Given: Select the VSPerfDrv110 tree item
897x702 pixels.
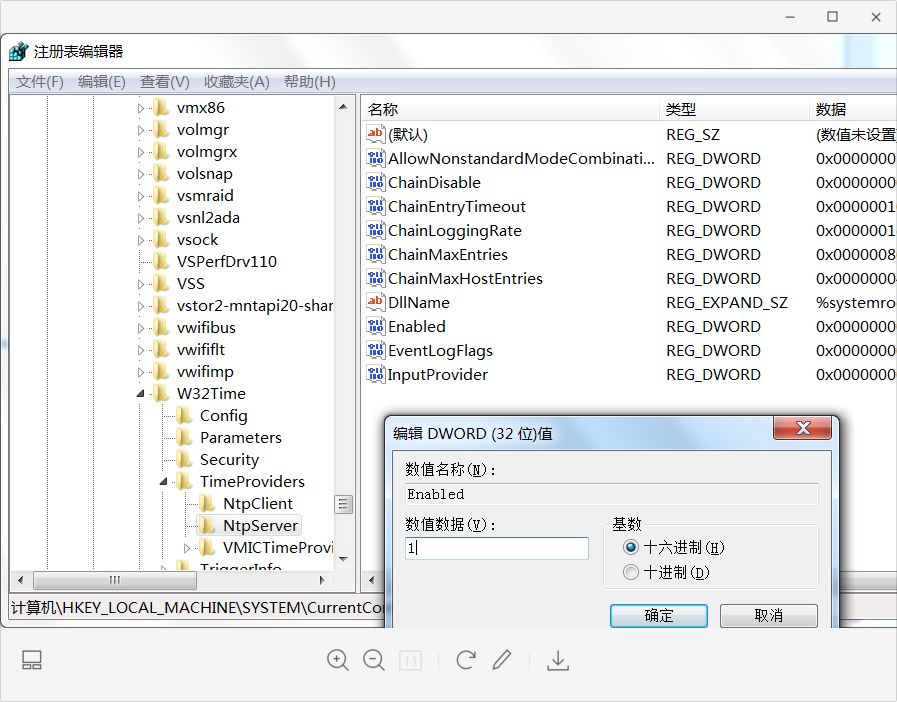Looking at the screenshot, I should pos(227,261).
